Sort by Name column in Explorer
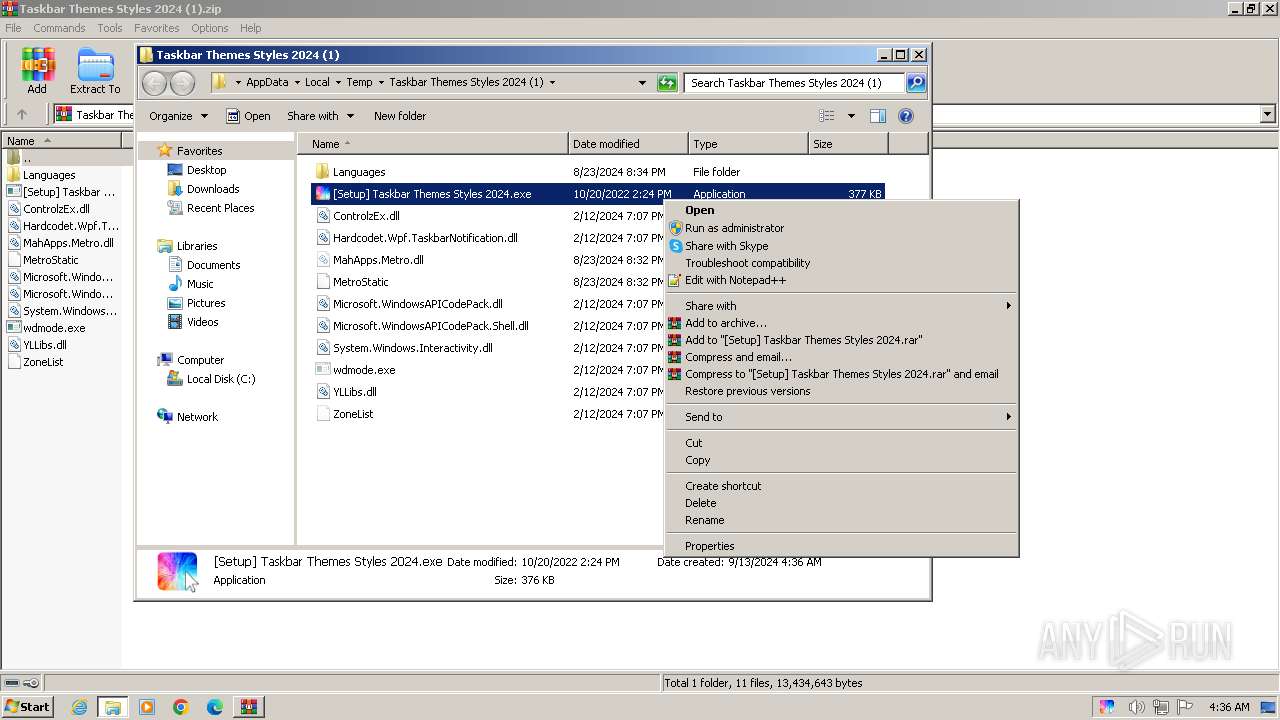 [433, 144]
